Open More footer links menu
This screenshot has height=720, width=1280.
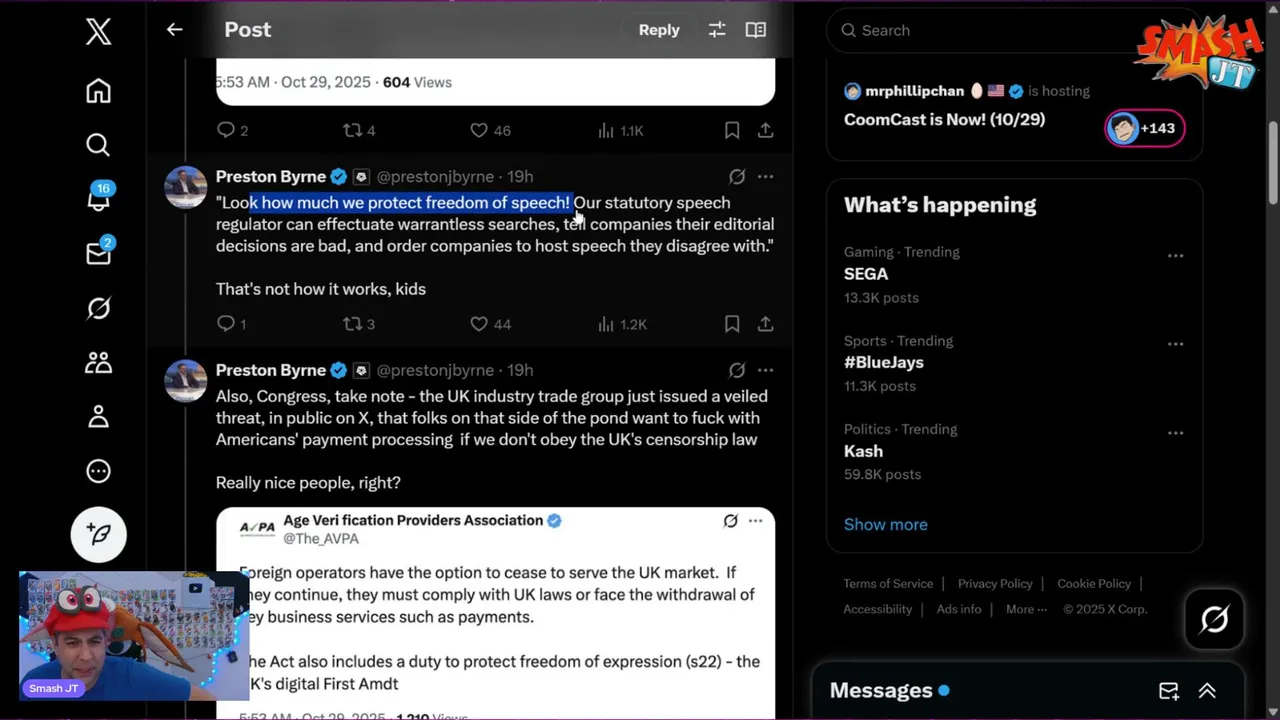coord(1026,609)
